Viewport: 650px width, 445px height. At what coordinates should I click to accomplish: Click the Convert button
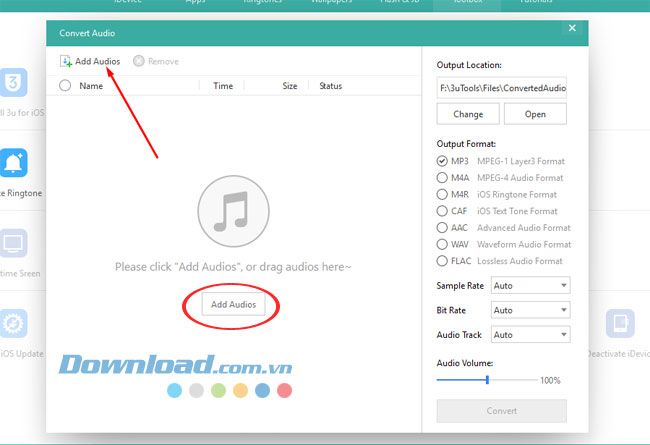pyautogui.click(x=502, y=411)
